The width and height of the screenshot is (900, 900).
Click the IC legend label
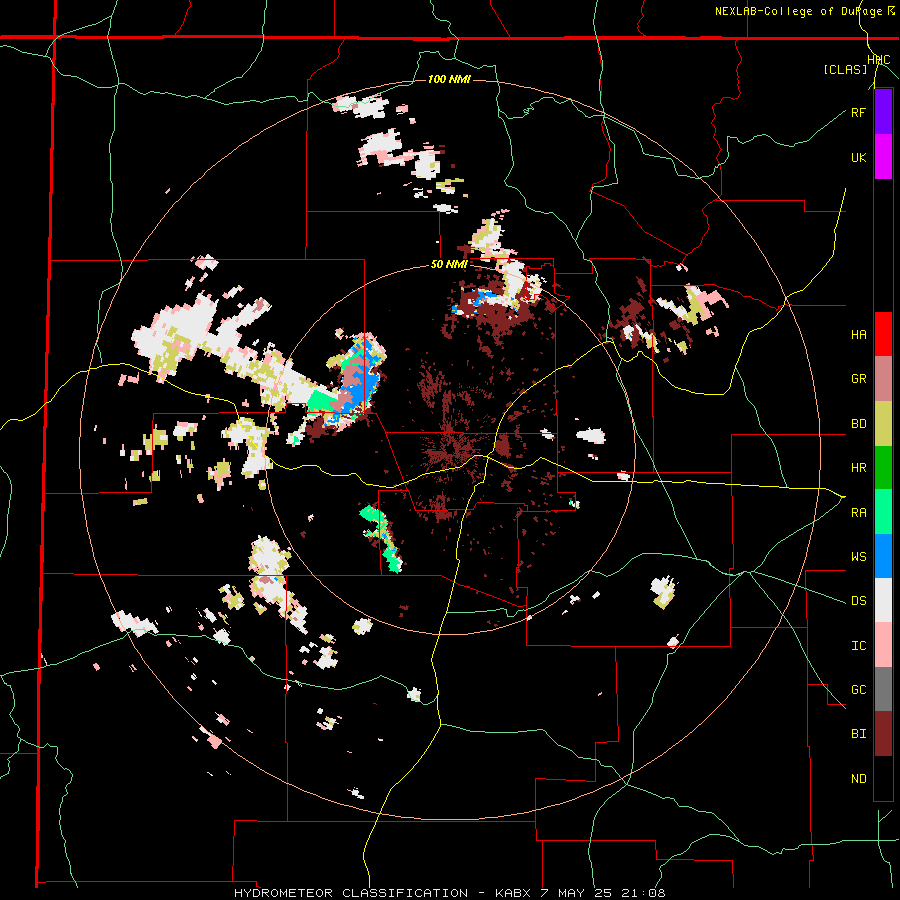click(x=858, y=646)
